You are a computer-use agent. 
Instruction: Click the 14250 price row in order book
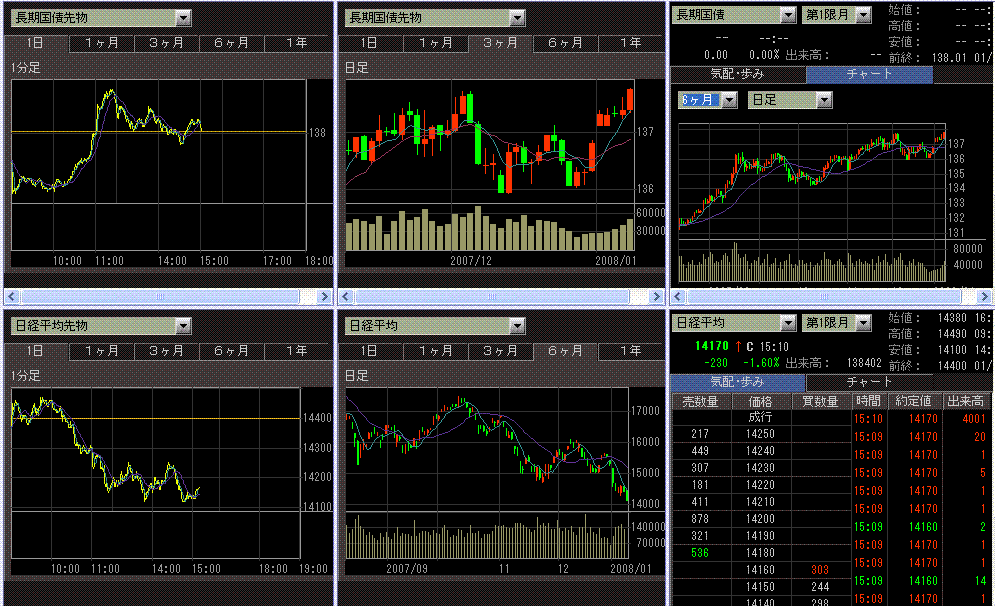click(x=760, y=434)
